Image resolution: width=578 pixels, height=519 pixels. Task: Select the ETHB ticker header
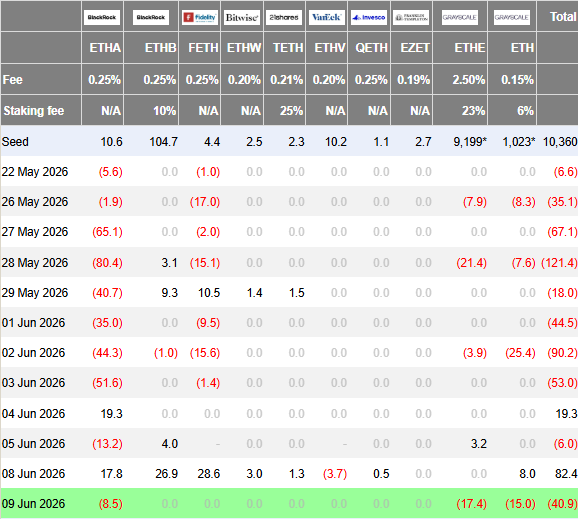tap(161, 48)
